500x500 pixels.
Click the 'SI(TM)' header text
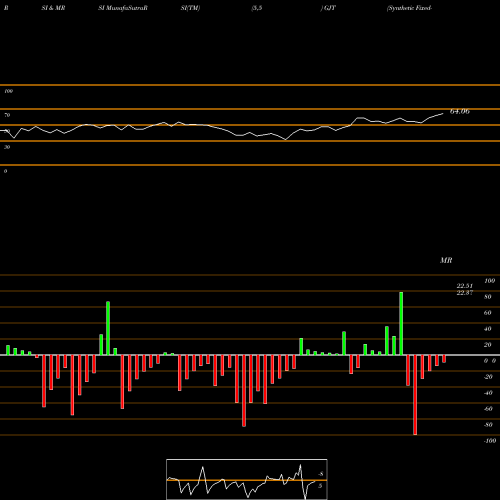click(x=190, y=8)
